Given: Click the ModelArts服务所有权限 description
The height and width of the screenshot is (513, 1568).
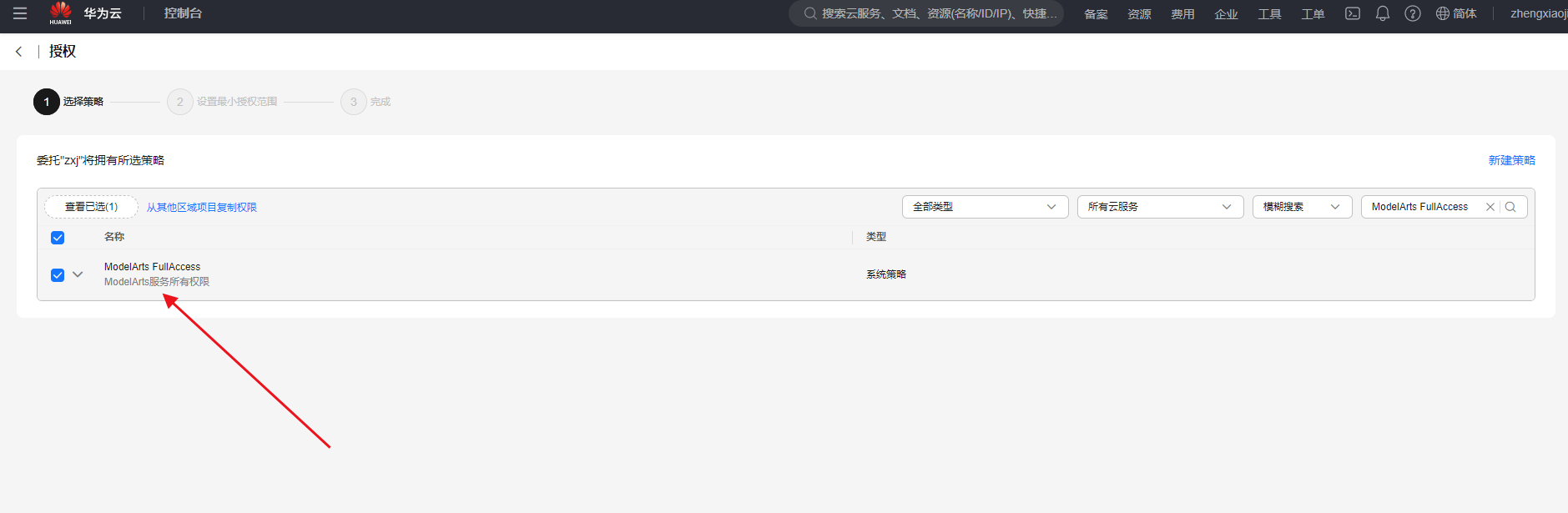Looking at the screenshot, I should coord(157,282).
